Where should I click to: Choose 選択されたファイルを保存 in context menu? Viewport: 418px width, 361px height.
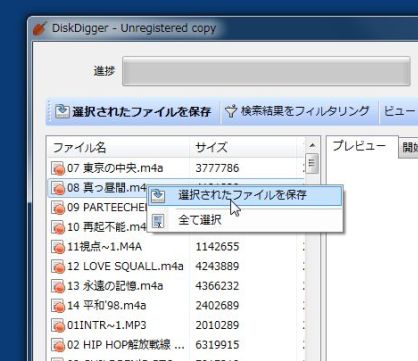click(x=245, y=195)
